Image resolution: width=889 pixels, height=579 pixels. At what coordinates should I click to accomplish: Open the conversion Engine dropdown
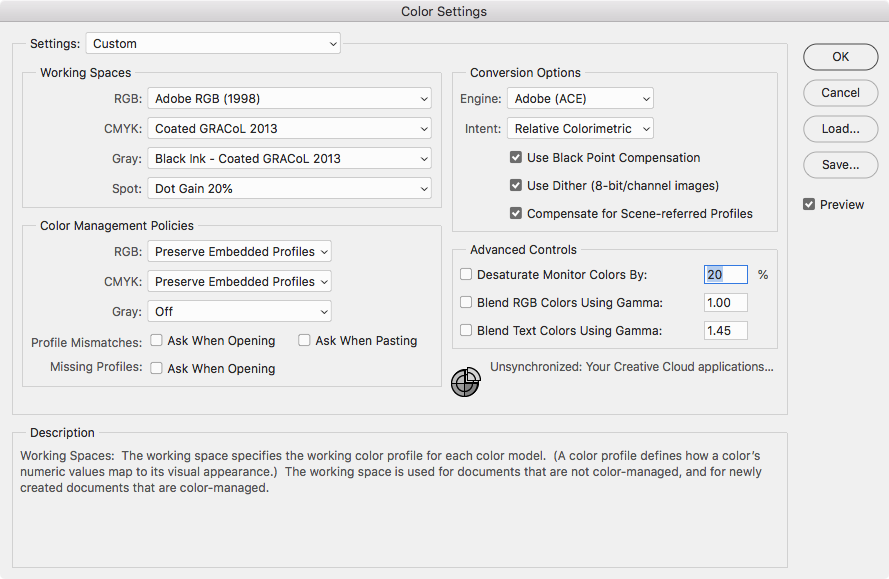pyautogui.click(x=580, y=98)
